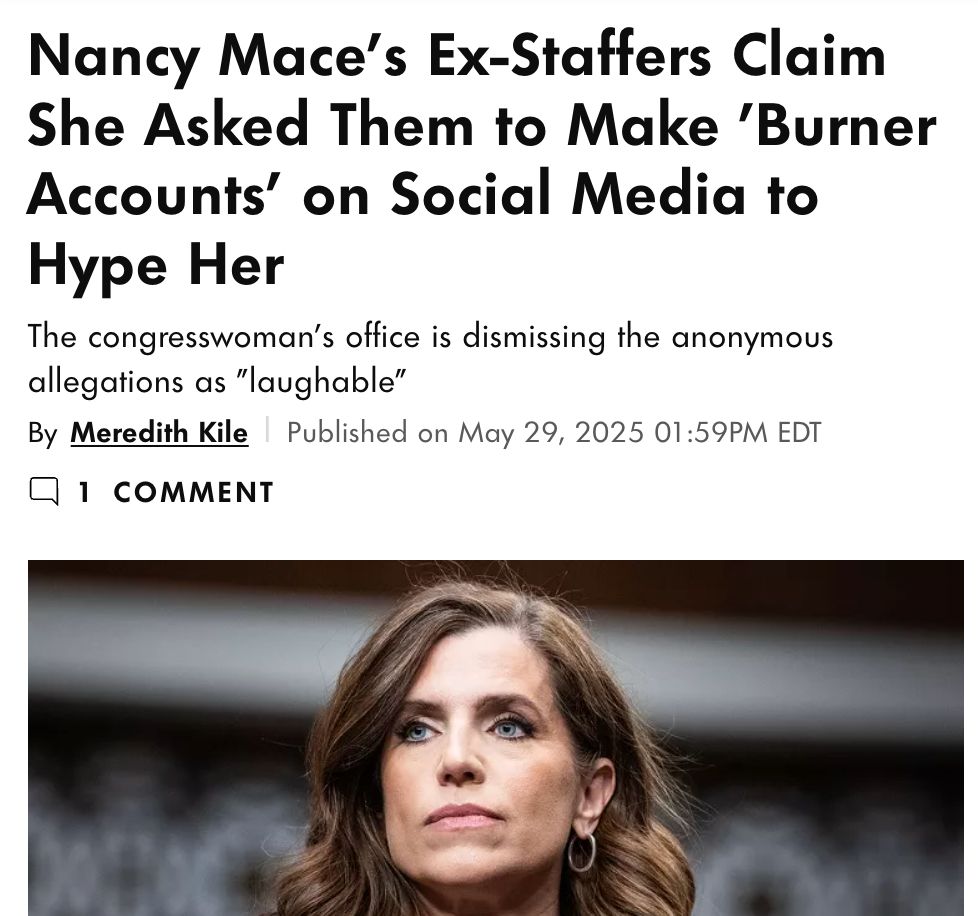Open author Meredith Kile's profile link
This screenshot has width=978, height=916.
159,432
